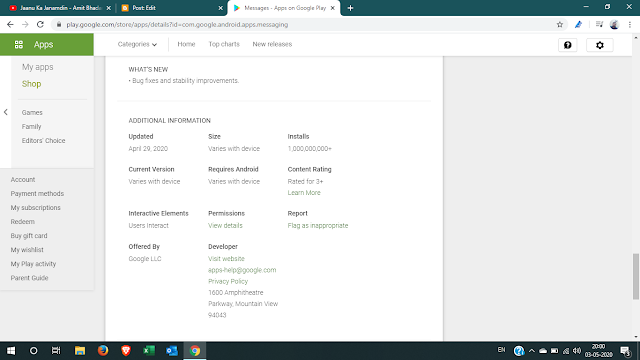
Task: Open the media control playlist icon
Action: coord(599,24)
